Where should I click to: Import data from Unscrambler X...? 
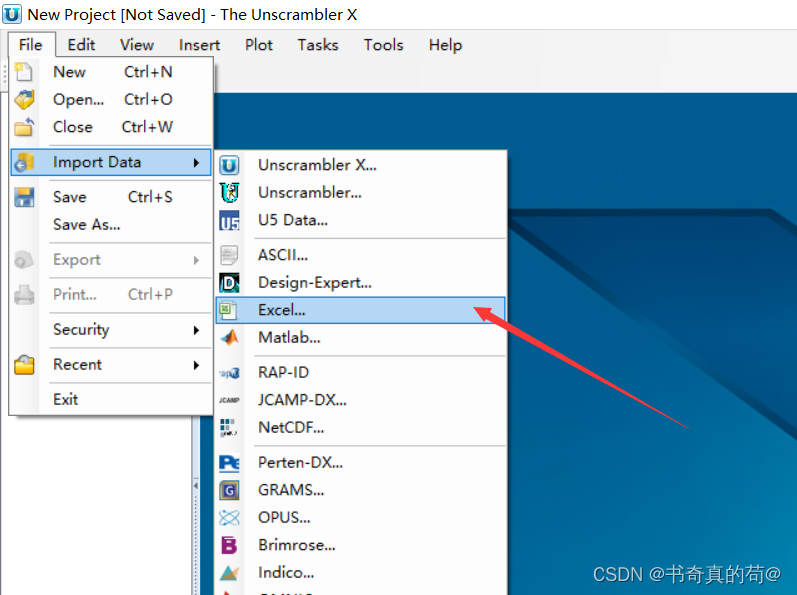point(360,165)
